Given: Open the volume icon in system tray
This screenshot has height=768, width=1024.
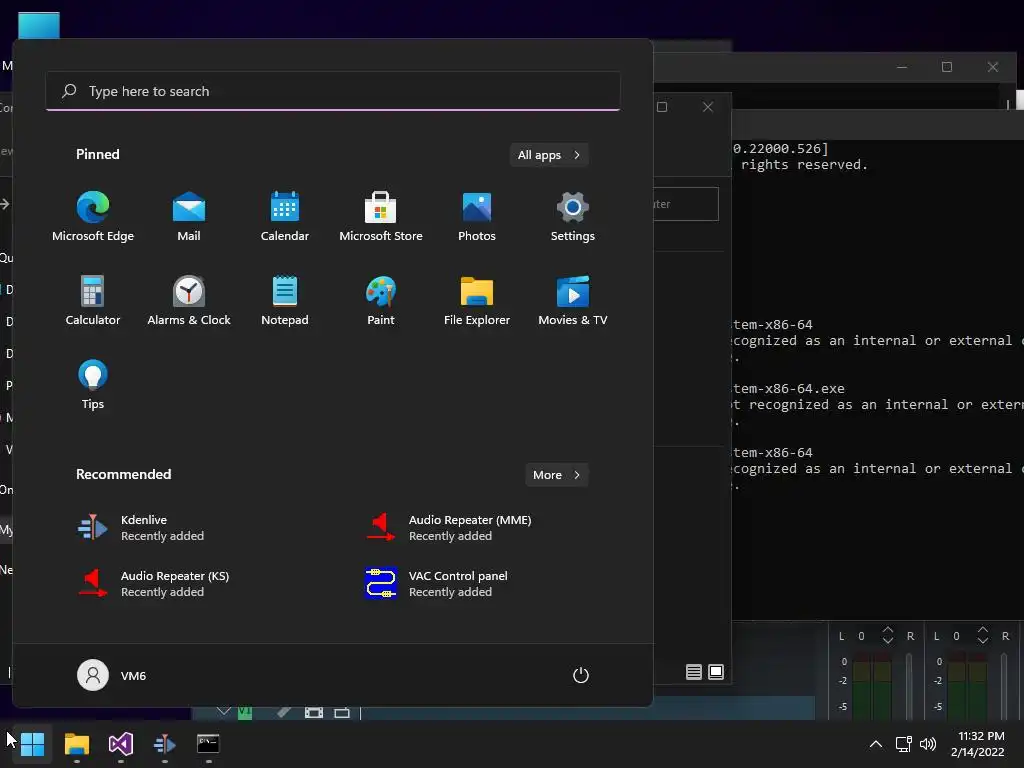Looking at the screenshot, I should [927, 744].
